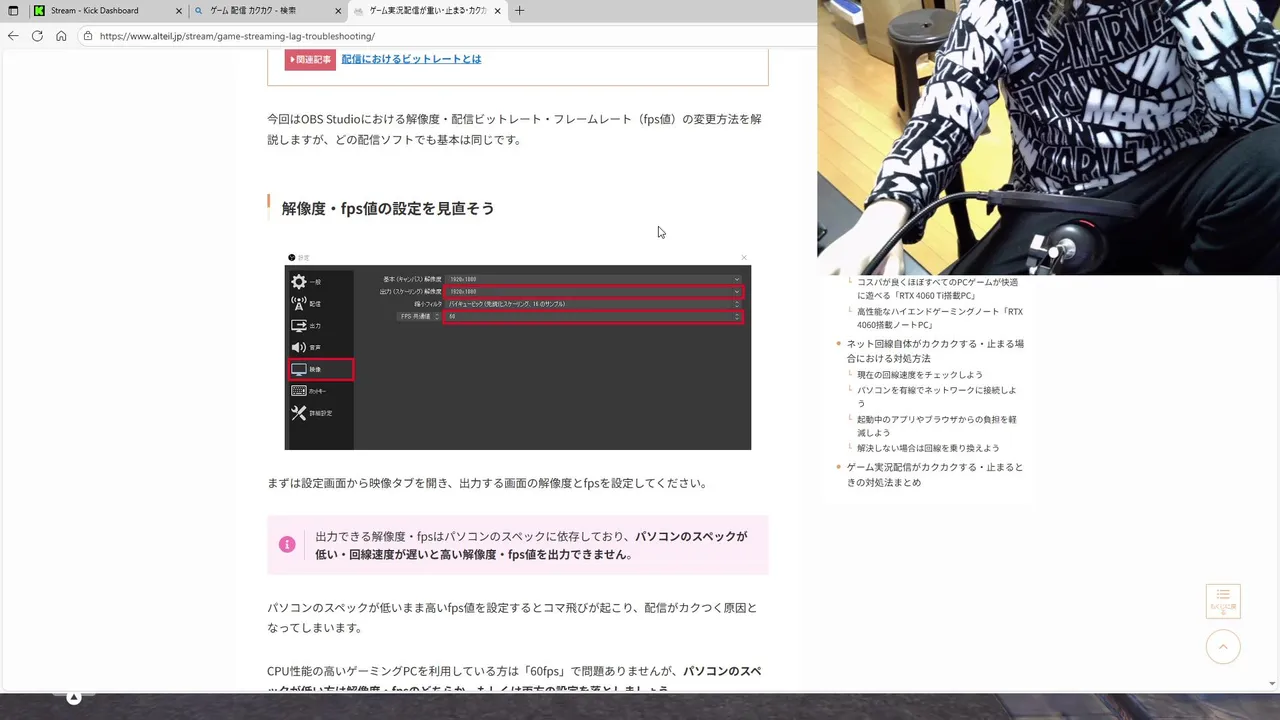Jump to 起動中のアプリやブラウザからの負担を軽減しよう section

936,426
